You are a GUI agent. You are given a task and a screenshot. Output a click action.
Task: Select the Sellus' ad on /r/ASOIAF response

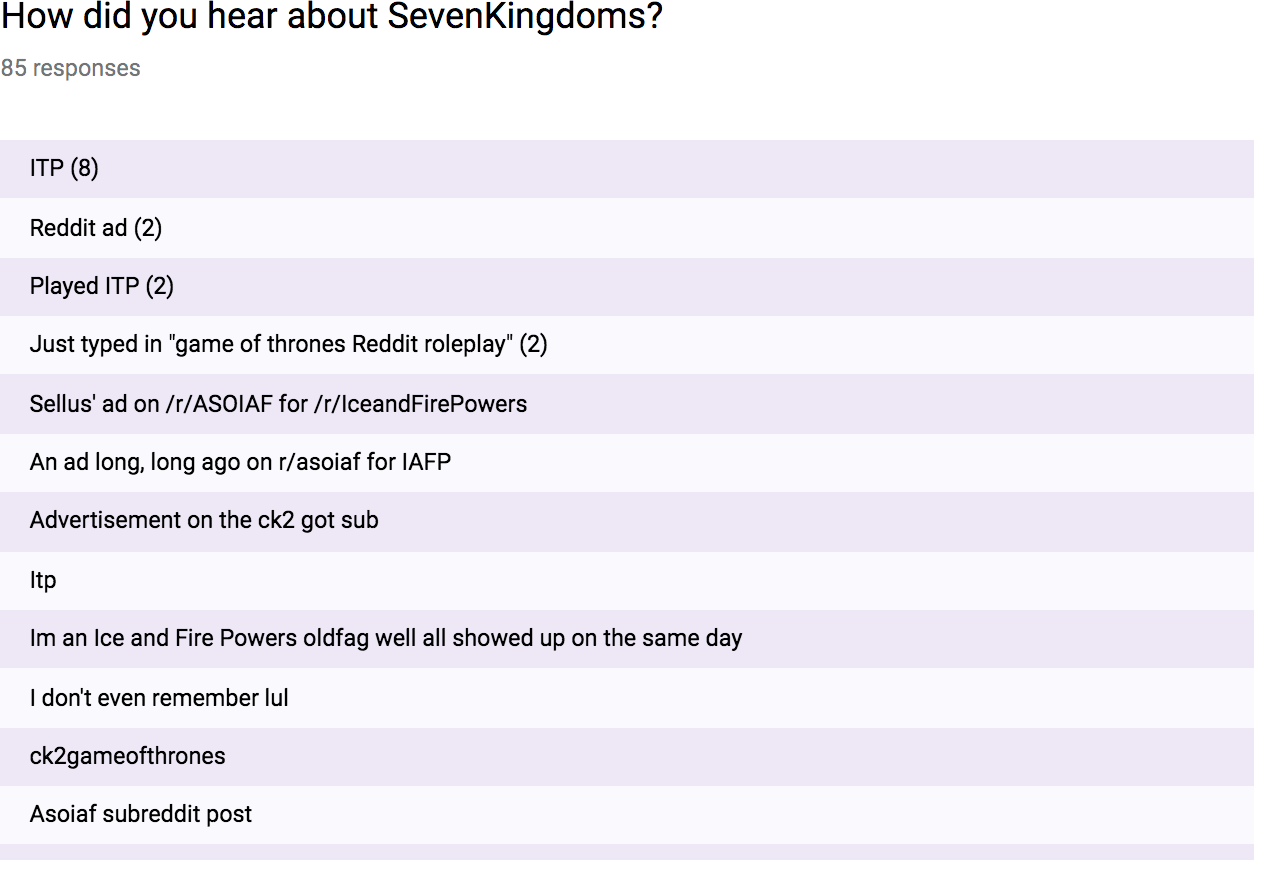[627, 403]
